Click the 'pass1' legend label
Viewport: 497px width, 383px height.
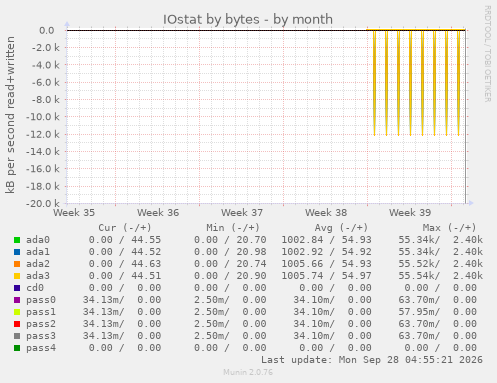tap(41, 312)
